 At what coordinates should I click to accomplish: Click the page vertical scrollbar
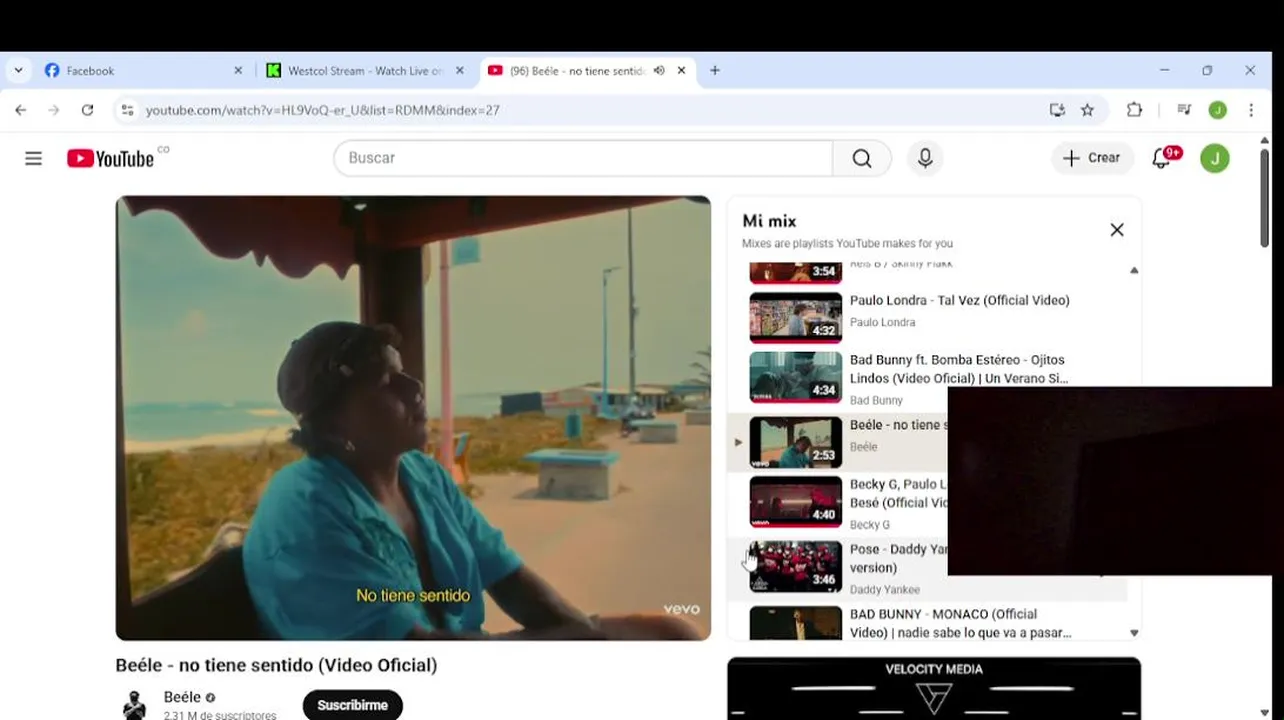[1264, 198]
